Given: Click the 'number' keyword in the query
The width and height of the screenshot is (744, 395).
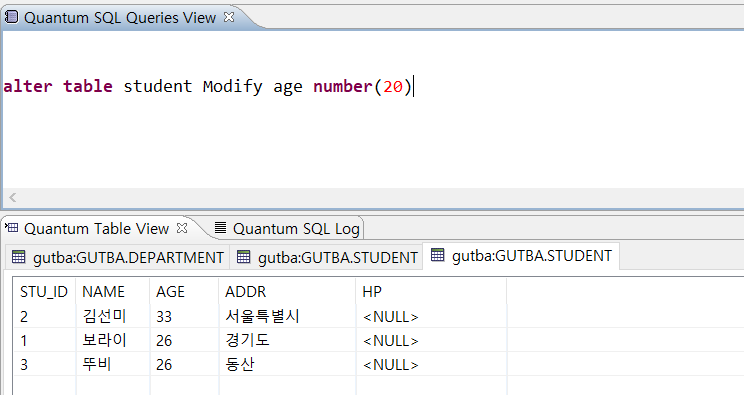Looking at the screenshot, I should click(343, 86).
